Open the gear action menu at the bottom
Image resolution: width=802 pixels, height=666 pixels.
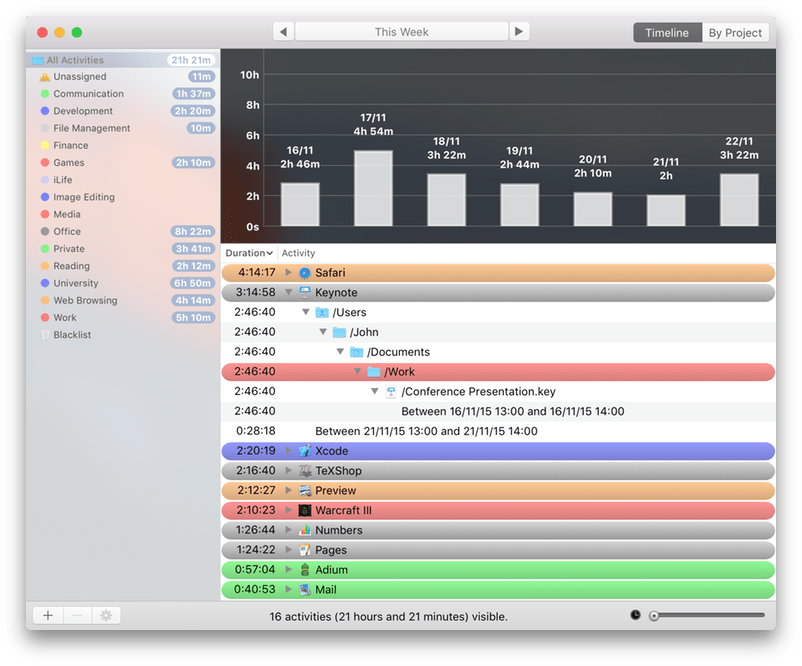tap(106, 616)
